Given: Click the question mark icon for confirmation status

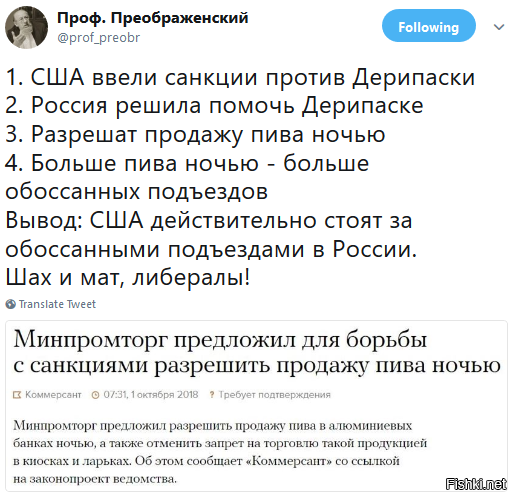Looking at the screenshot, I should click(x=211, y=395).
